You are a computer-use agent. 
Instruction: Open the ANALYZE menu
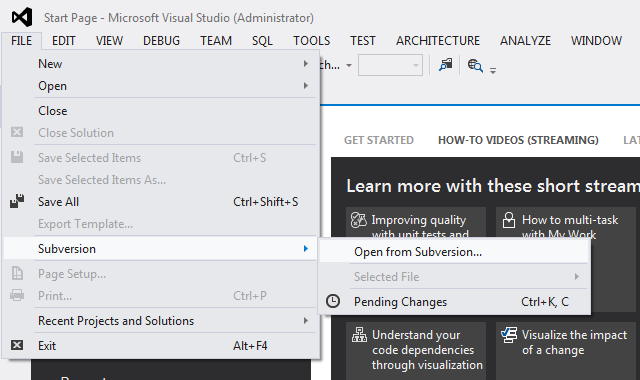click(x=525, y=41)
